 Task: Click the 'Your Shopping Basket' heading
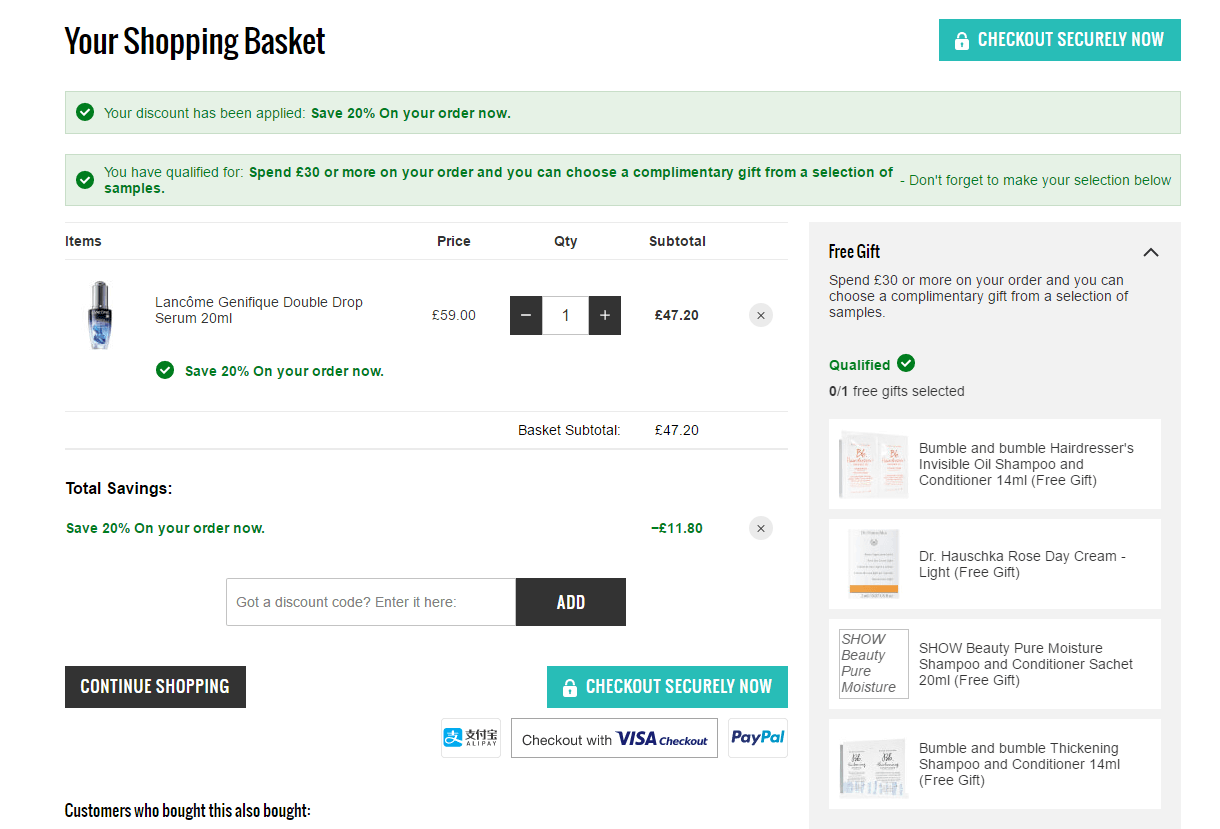coord(195,42)
